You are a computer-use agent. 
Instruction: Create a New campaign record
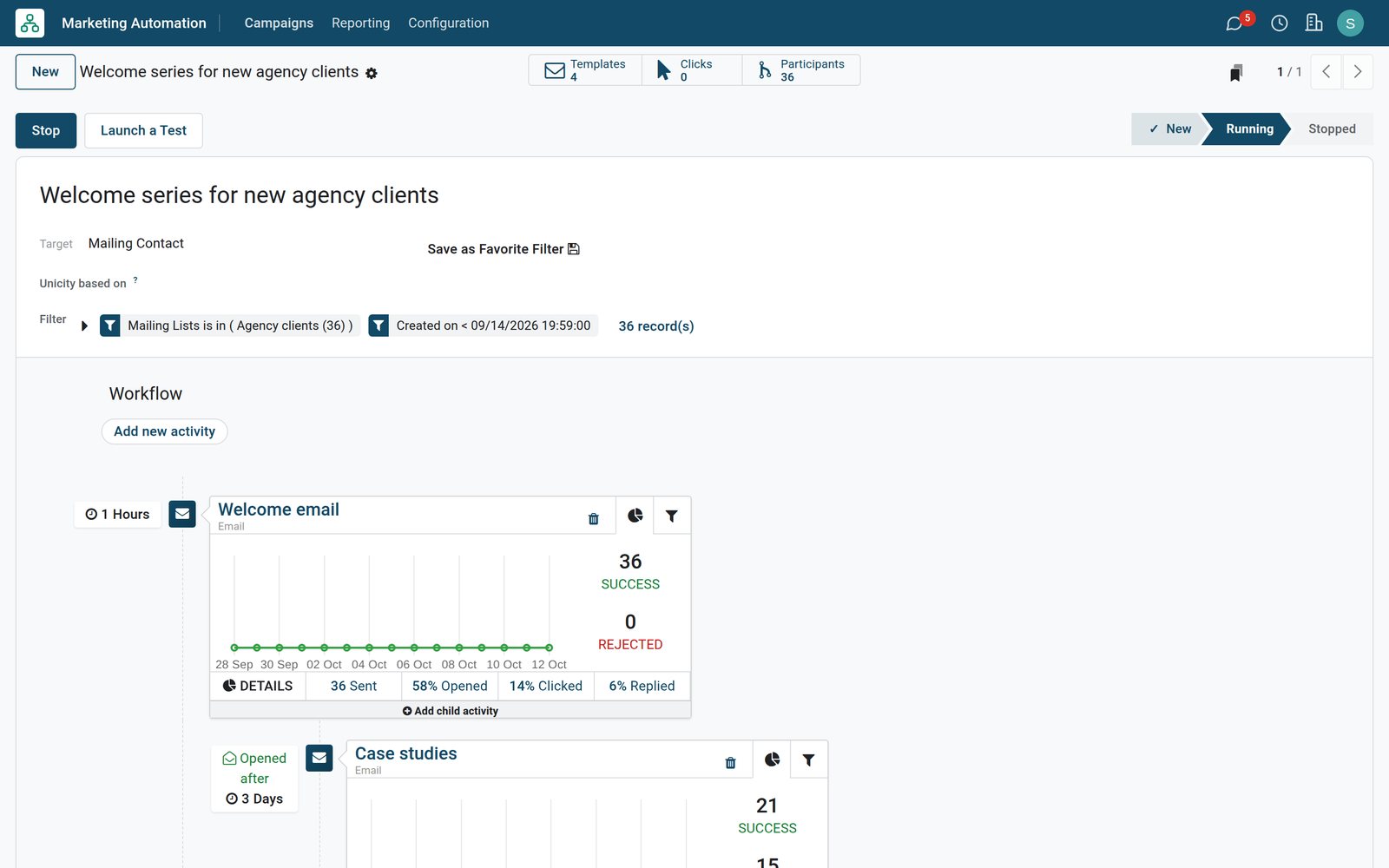[x=45, y=72]
